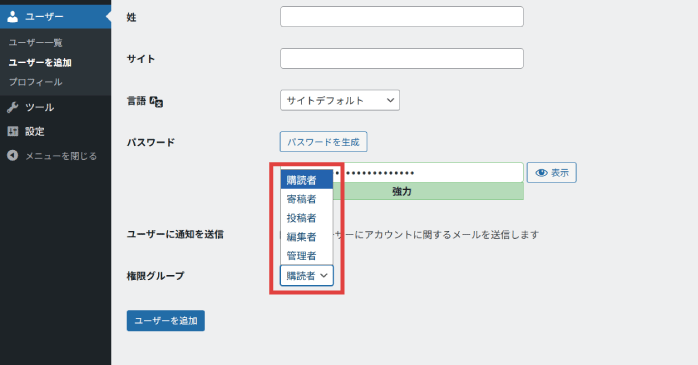Click the collapse menu arrow icon
This screenshot has height=365, width=698.
(13, 155)
